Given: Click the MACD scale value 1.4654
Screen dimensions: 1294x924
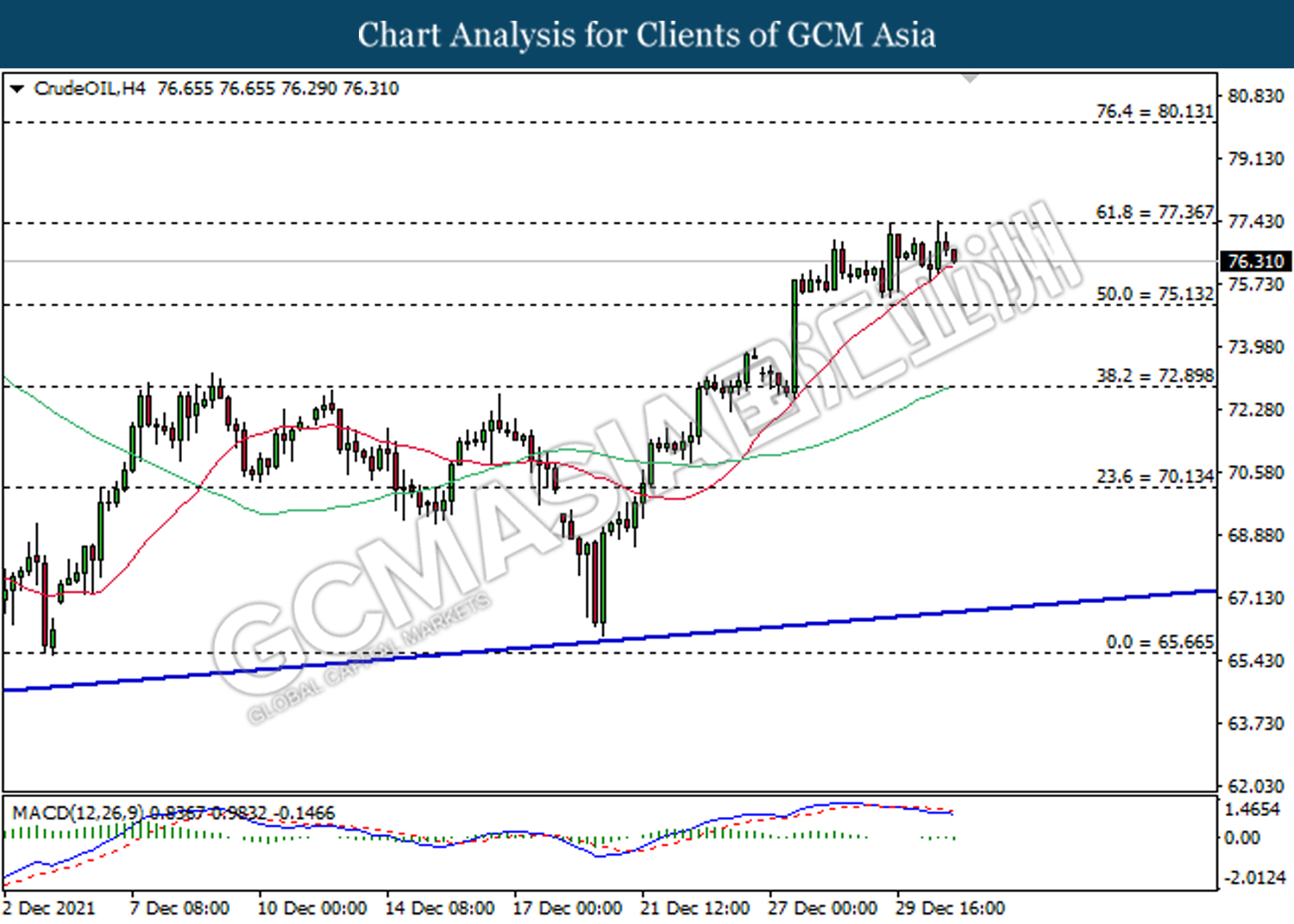Looking at the screenshot, I should (1253, 809).
